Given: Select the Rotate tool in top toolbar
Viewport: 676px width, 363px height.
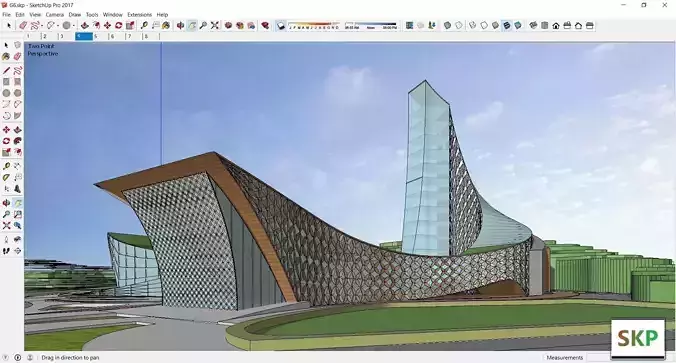Looking at the screenshot, I should coord(119,25).
